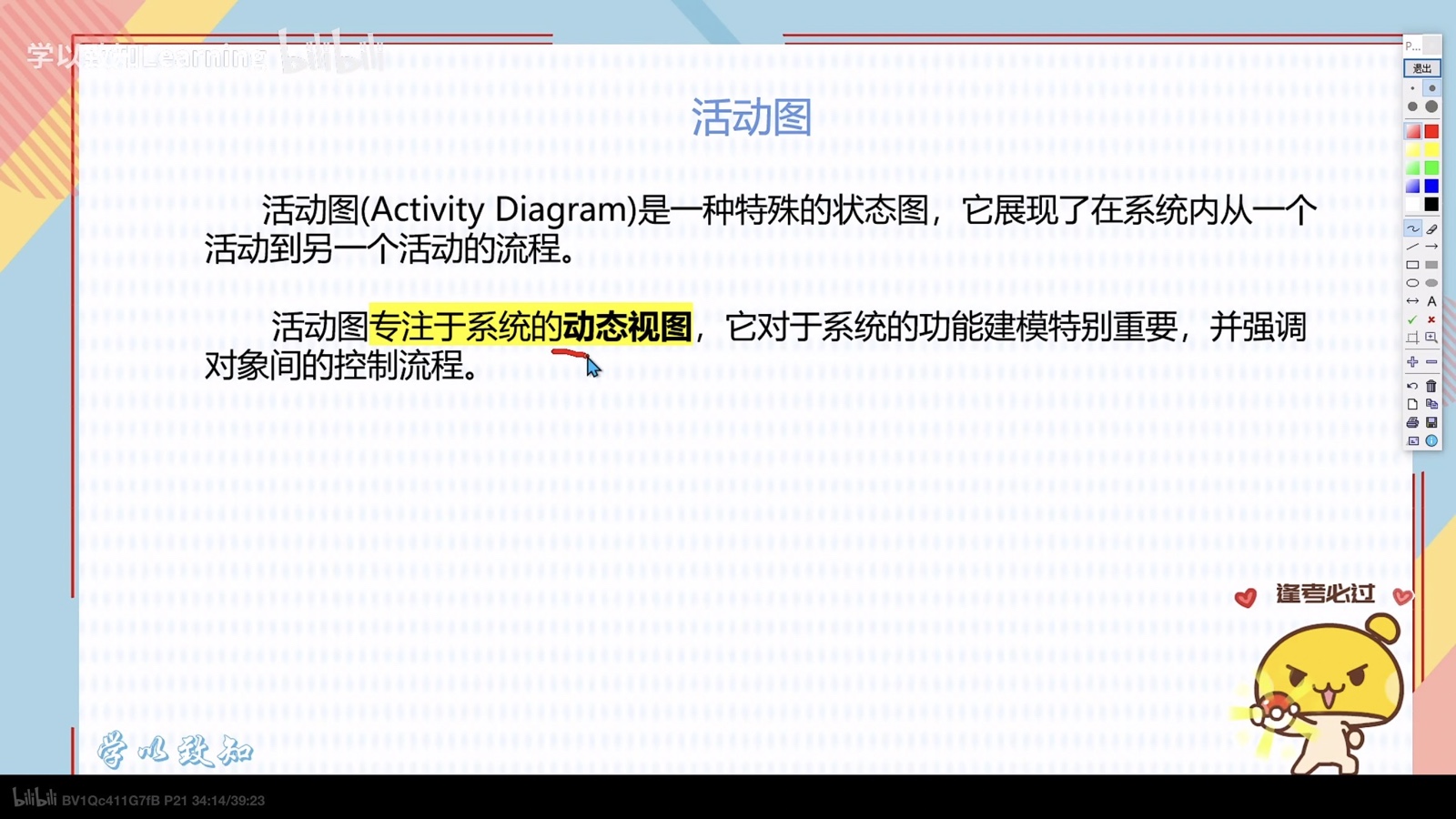Click the 退出 exit button
Viewport: 1456px width, 819px height.
tap(1421, 68)
